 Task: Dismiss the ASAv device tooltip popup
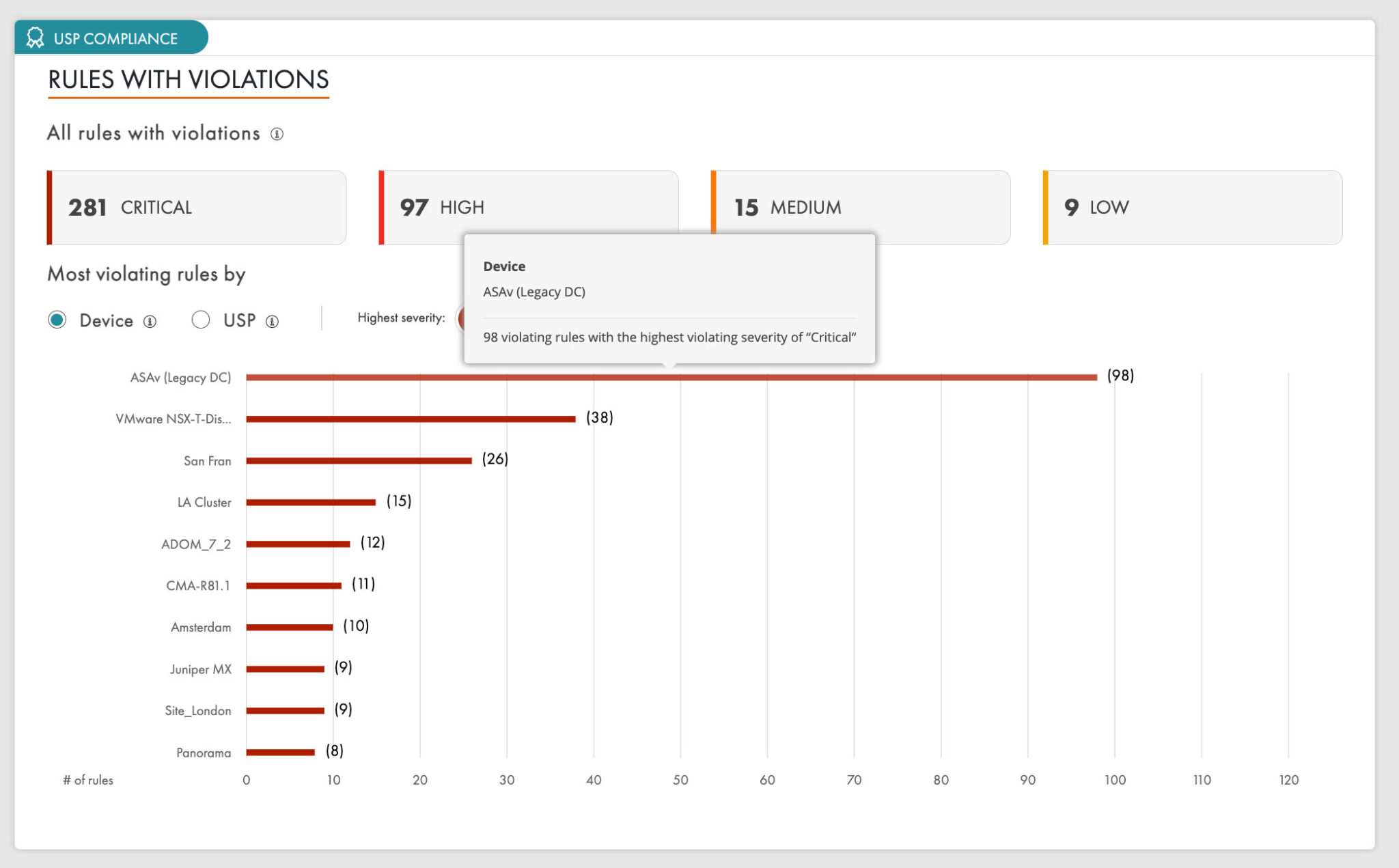pyautogui.click(x=669, y=297)
